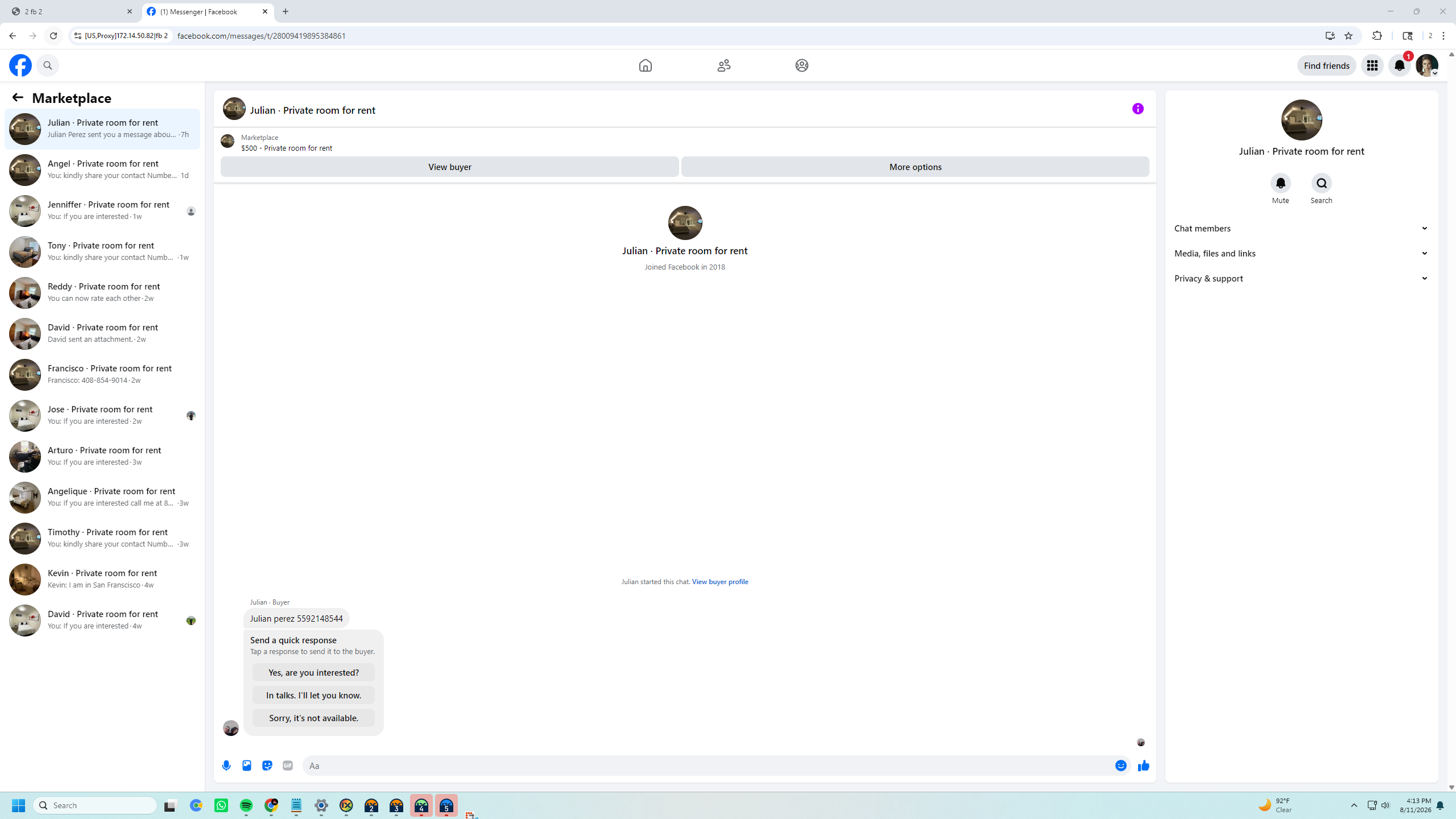Open the Jenniffer conversation
The height and width of the screenshot is (819, 1456).
point(102,210)
